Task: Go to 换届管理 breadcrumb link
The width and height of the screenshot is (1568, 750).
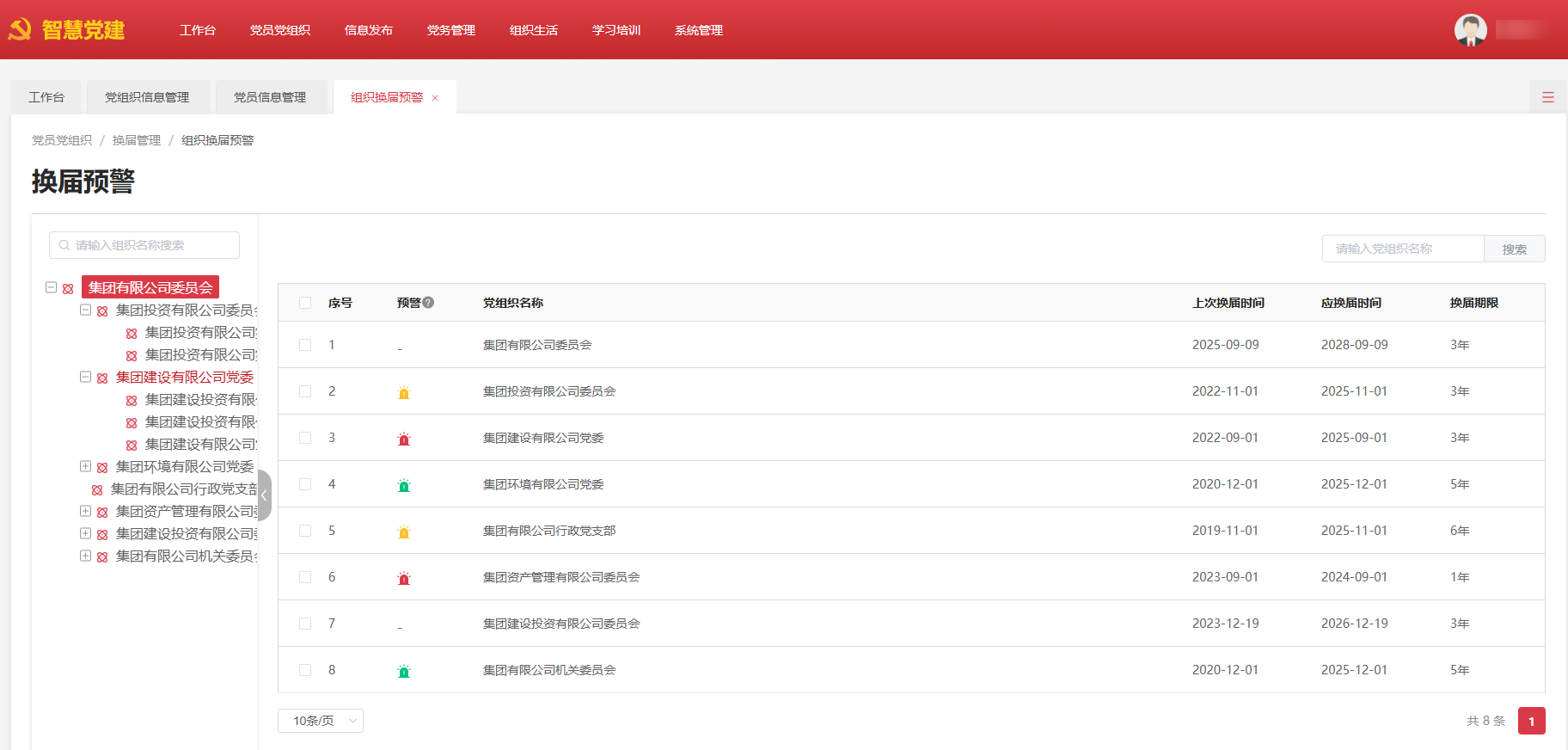Action: coord(136,140)
